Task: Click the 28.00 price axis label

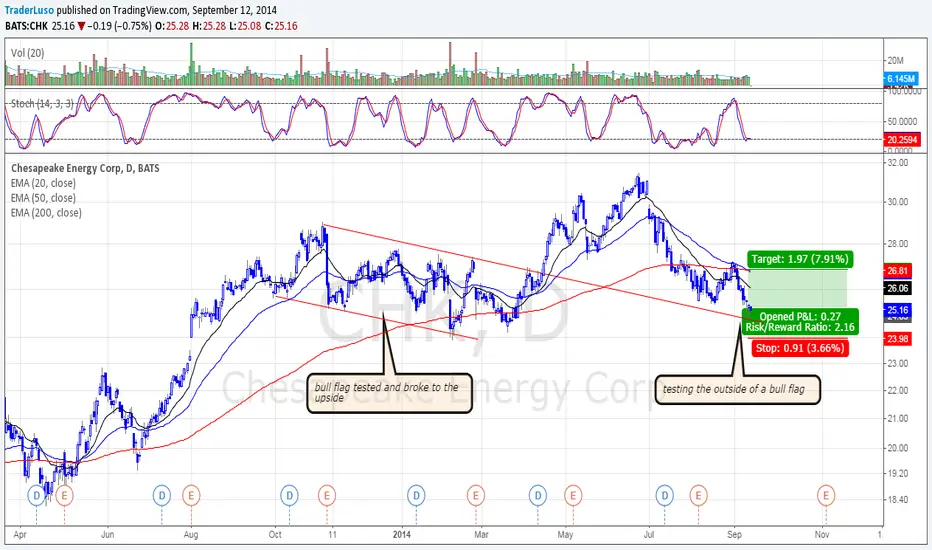Action: [x=898, y=244]
